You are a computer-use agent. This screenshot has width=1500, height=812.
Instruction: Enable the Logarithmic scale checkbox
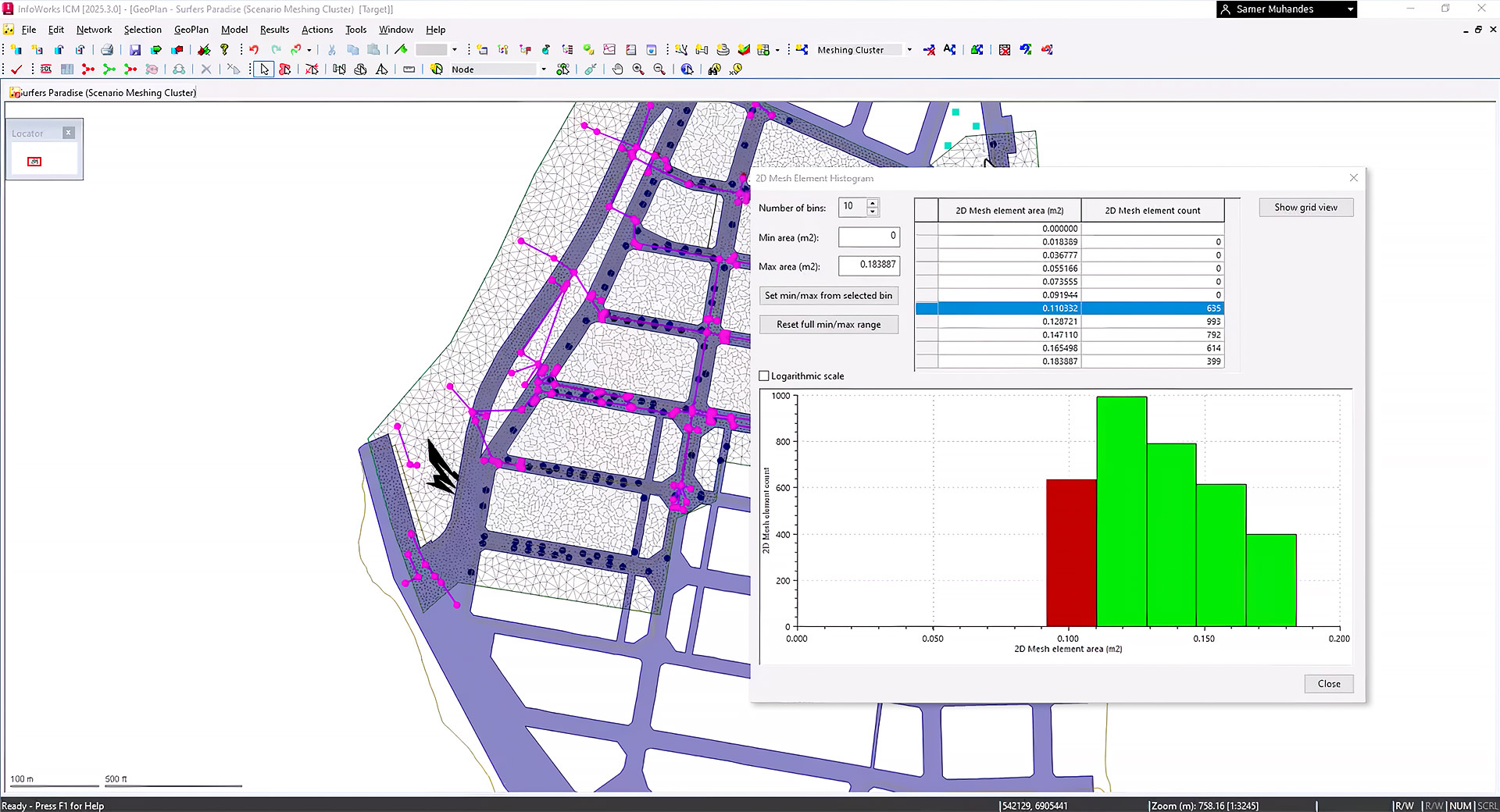(764, 376)
